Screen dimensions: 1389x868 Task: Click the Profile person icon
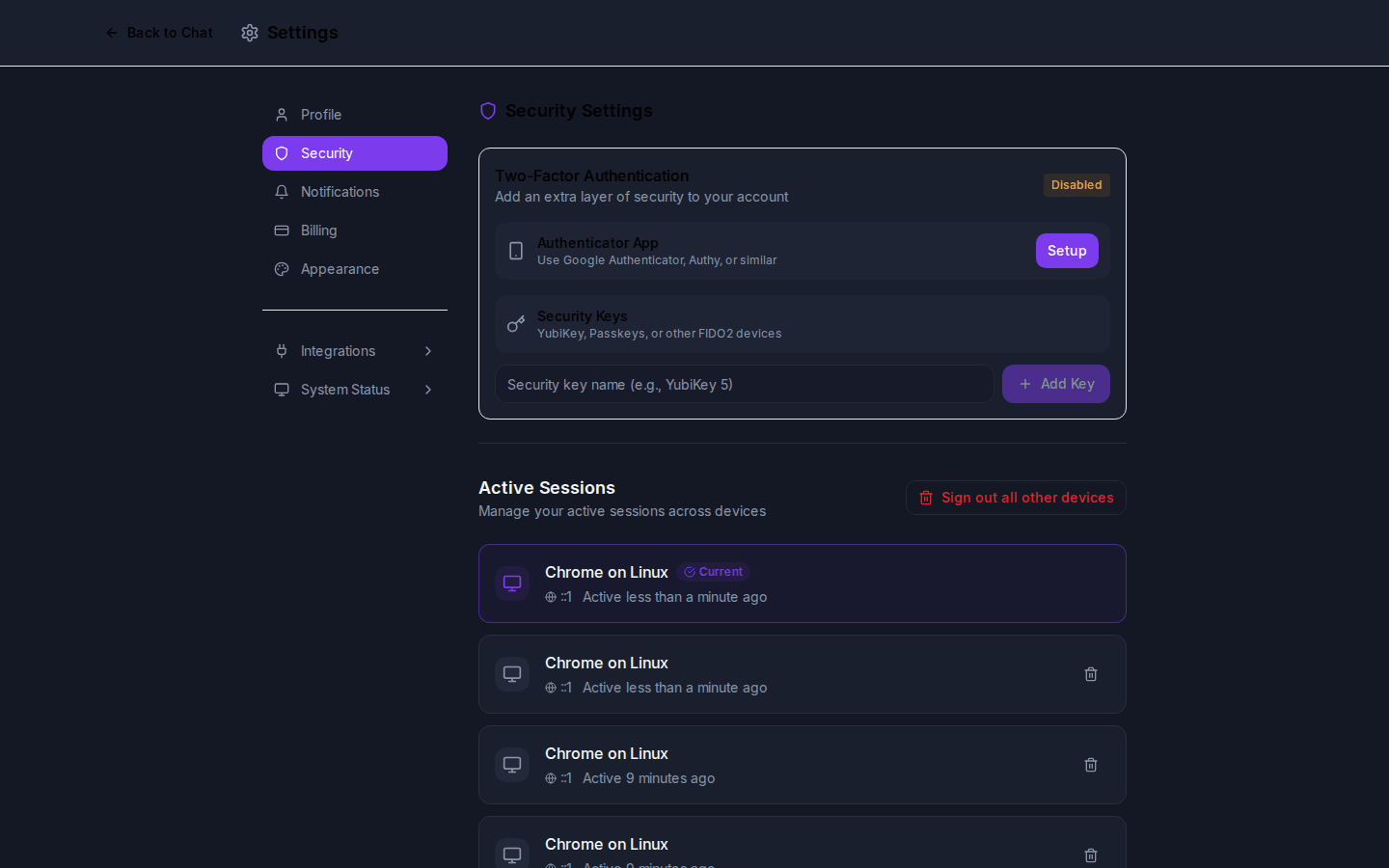(282, 115)
